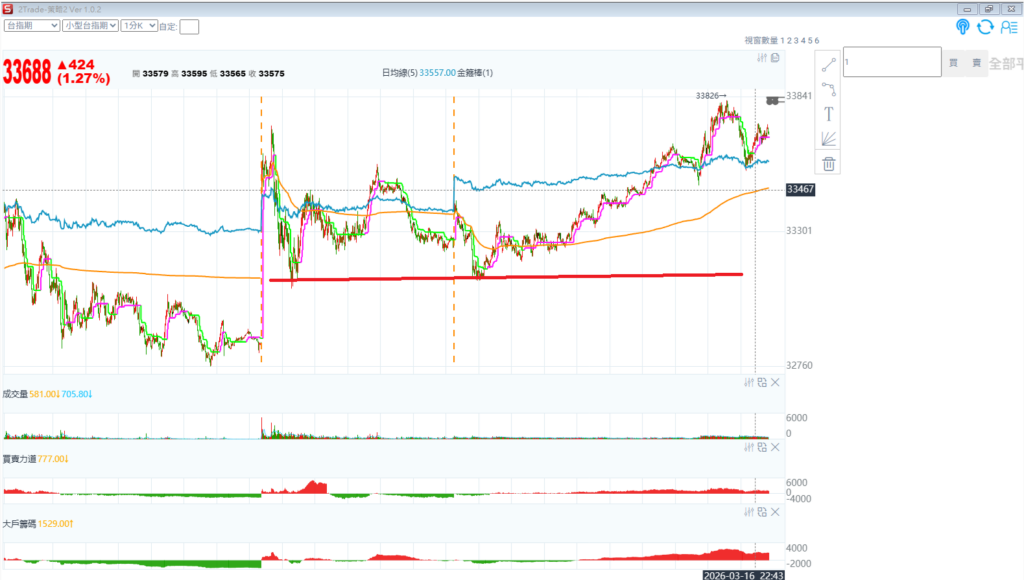Delete drawings with the trash icon
The height and width of the screenshot is (580, 1024).
[x=828, y=163]
